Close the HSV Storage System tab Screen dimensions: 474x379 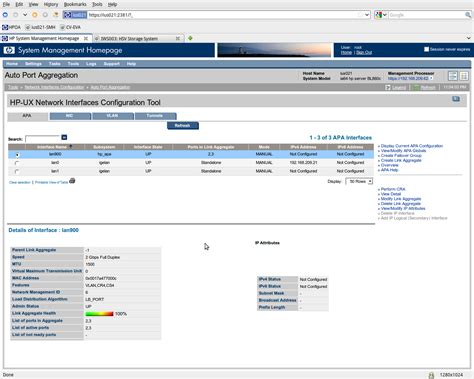[x=178, y=38]
